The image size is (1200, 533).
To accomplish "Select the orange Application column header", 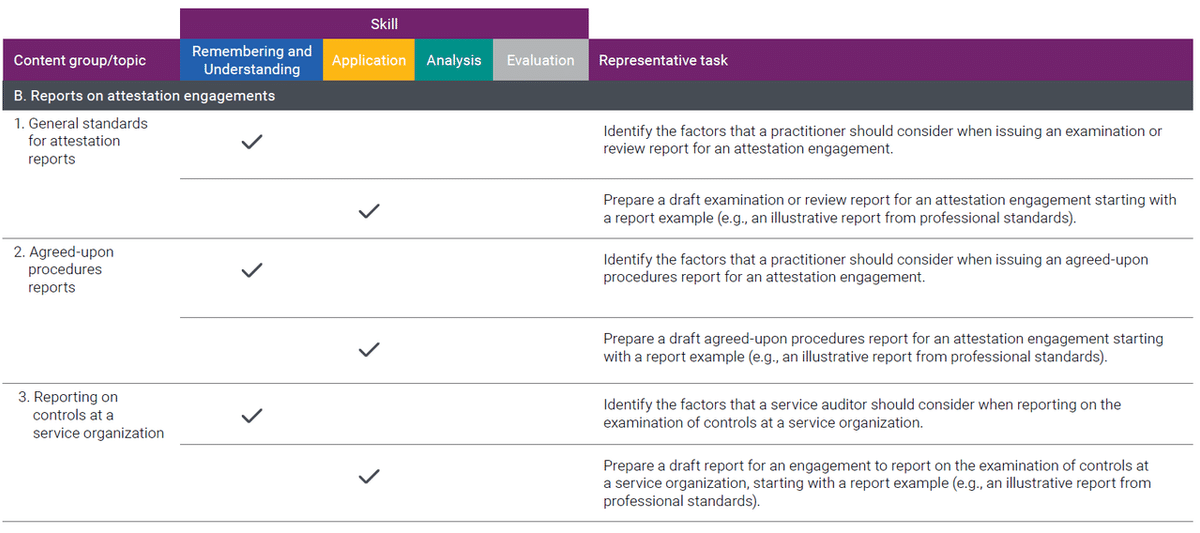I will (369, 60).
